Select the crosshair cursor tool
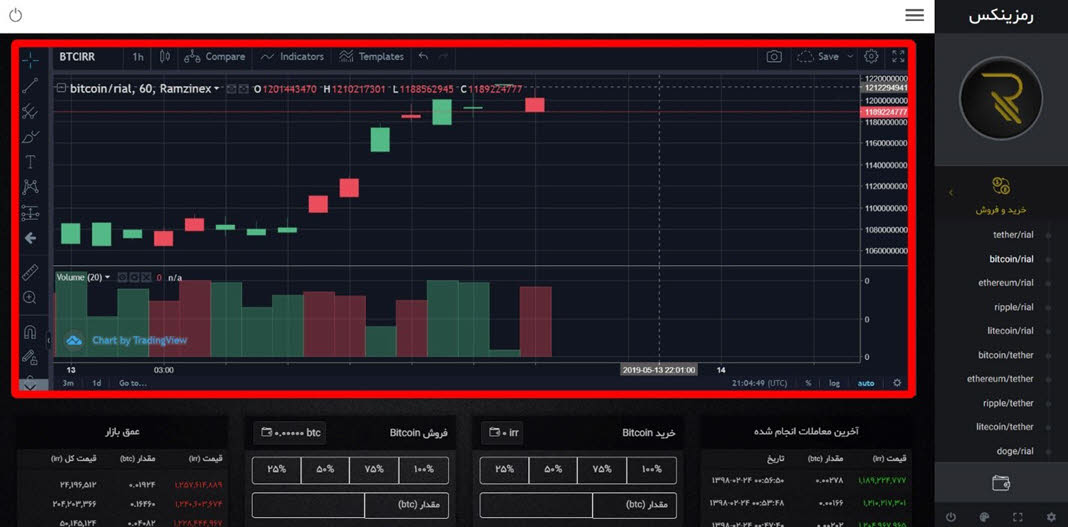 tap(30, 59)
